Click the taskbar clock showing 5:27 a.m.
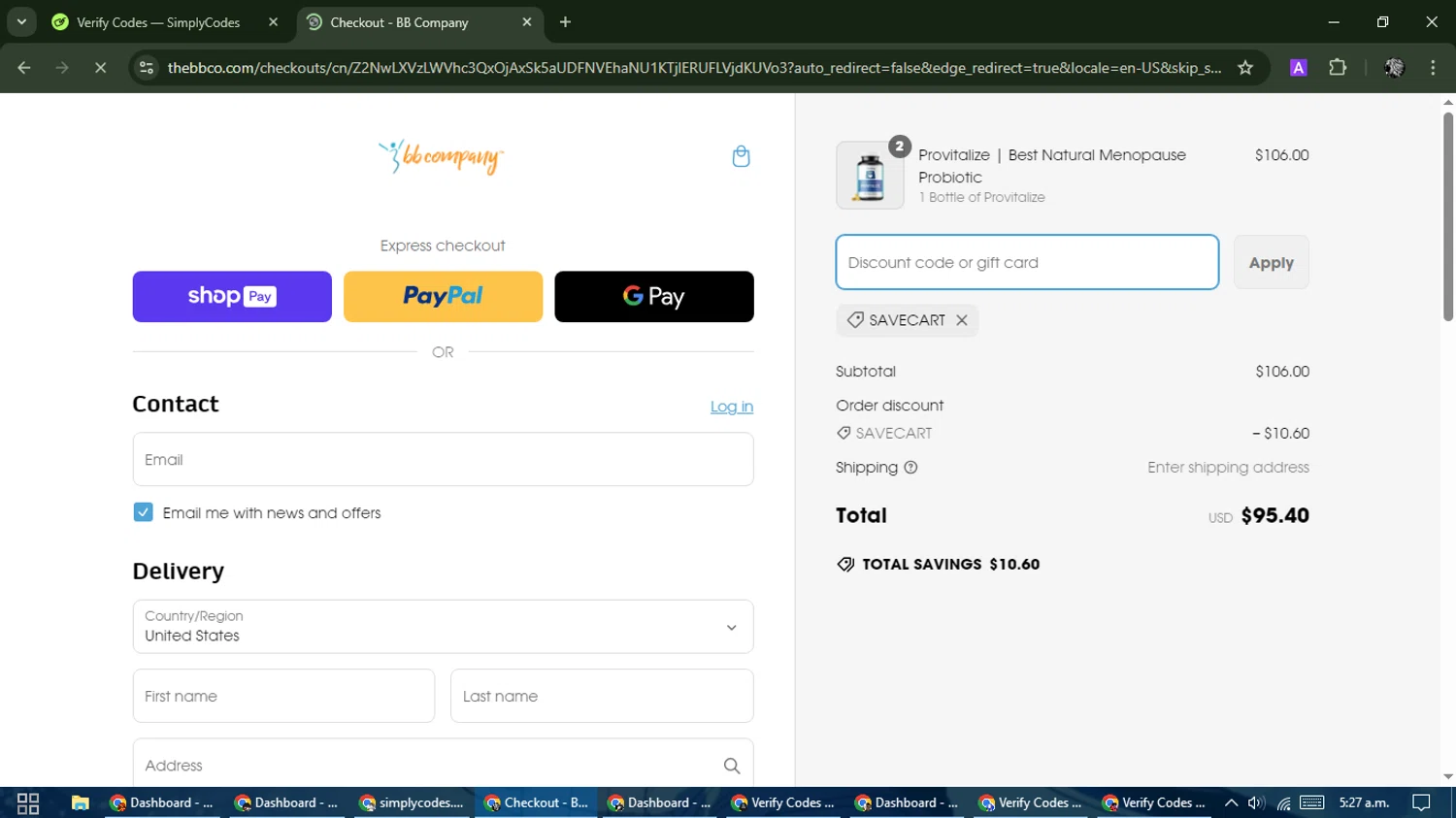The image size is (1456, 818). point(1364,802)
